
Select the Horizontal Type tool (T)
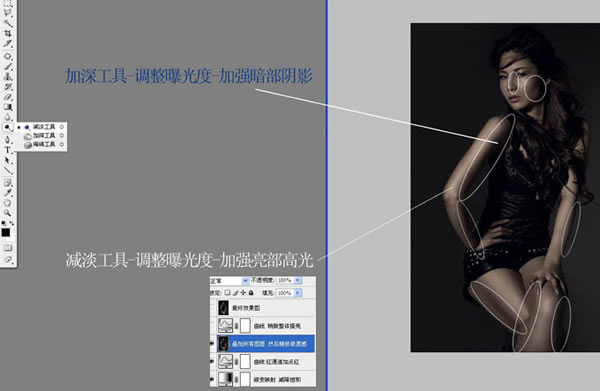[x=8, y=150]
